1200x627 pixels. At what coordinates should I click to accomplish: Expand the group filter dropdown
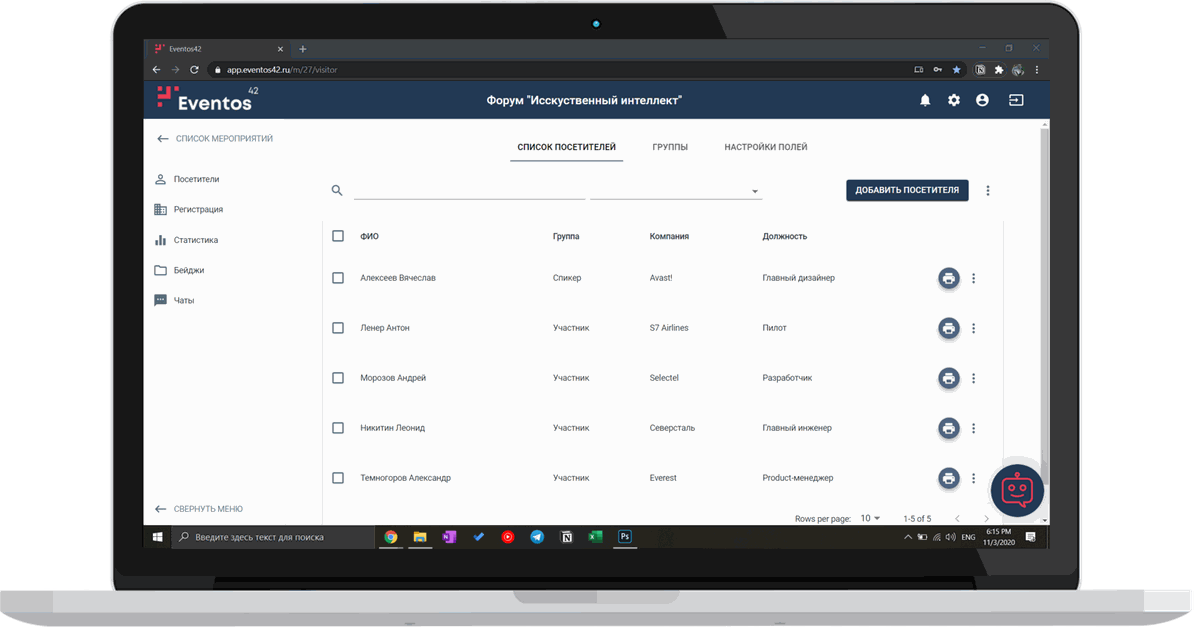pyautogui.click(x=755, y=191)
